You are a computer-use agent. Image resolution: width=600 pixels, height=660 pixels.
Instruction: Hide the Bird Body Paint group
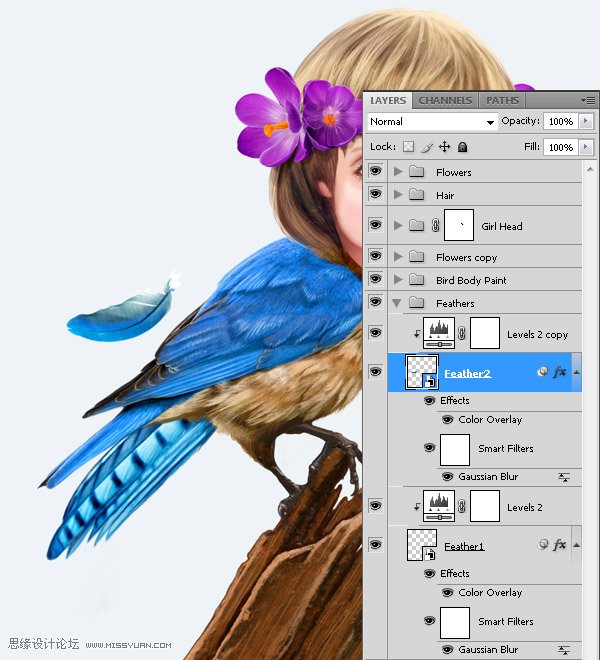[x=375, y=280]
